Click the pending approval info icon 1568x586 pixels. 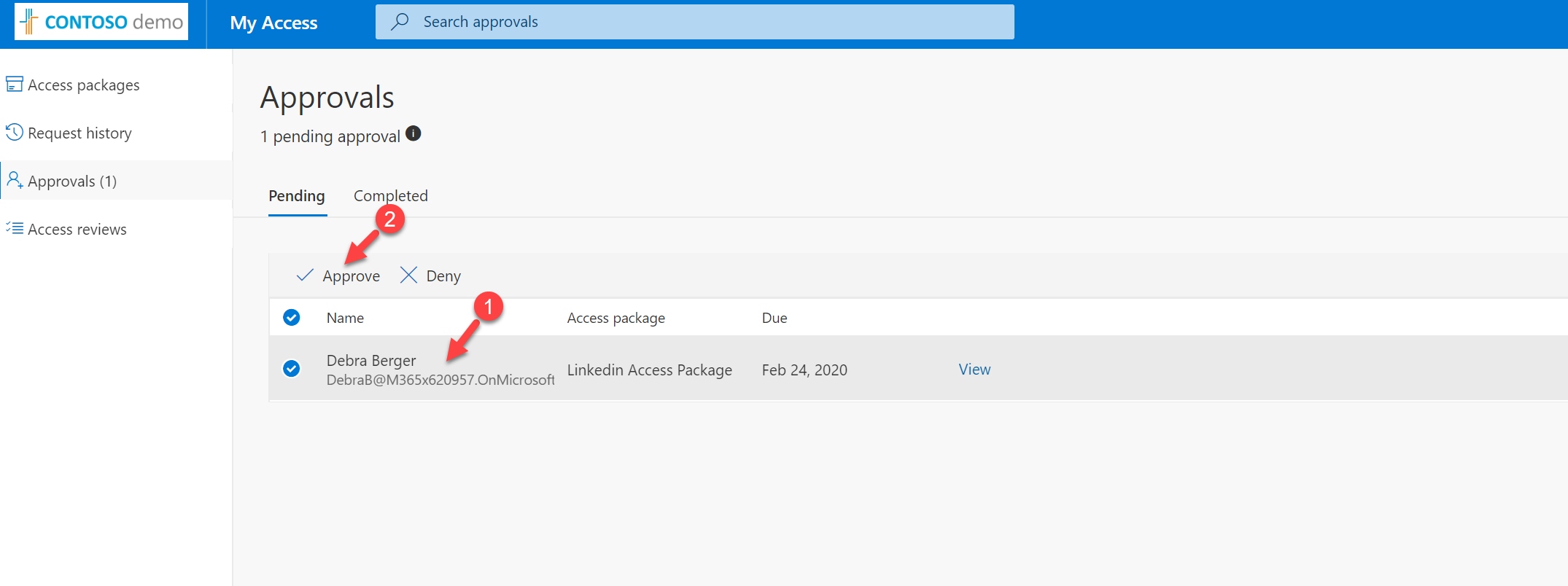pos(414,133)
